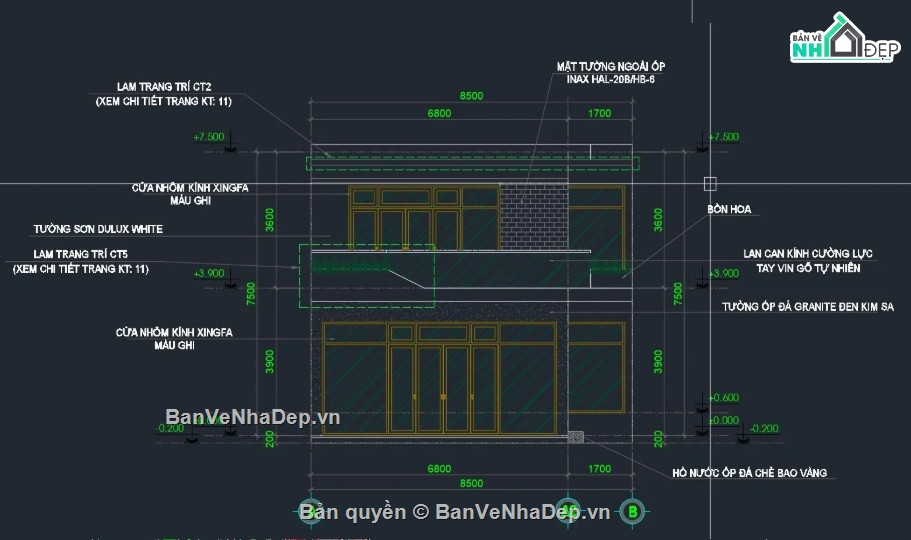Select the XEM CHI TIẾT note under CT2

(x=164, y=101)
